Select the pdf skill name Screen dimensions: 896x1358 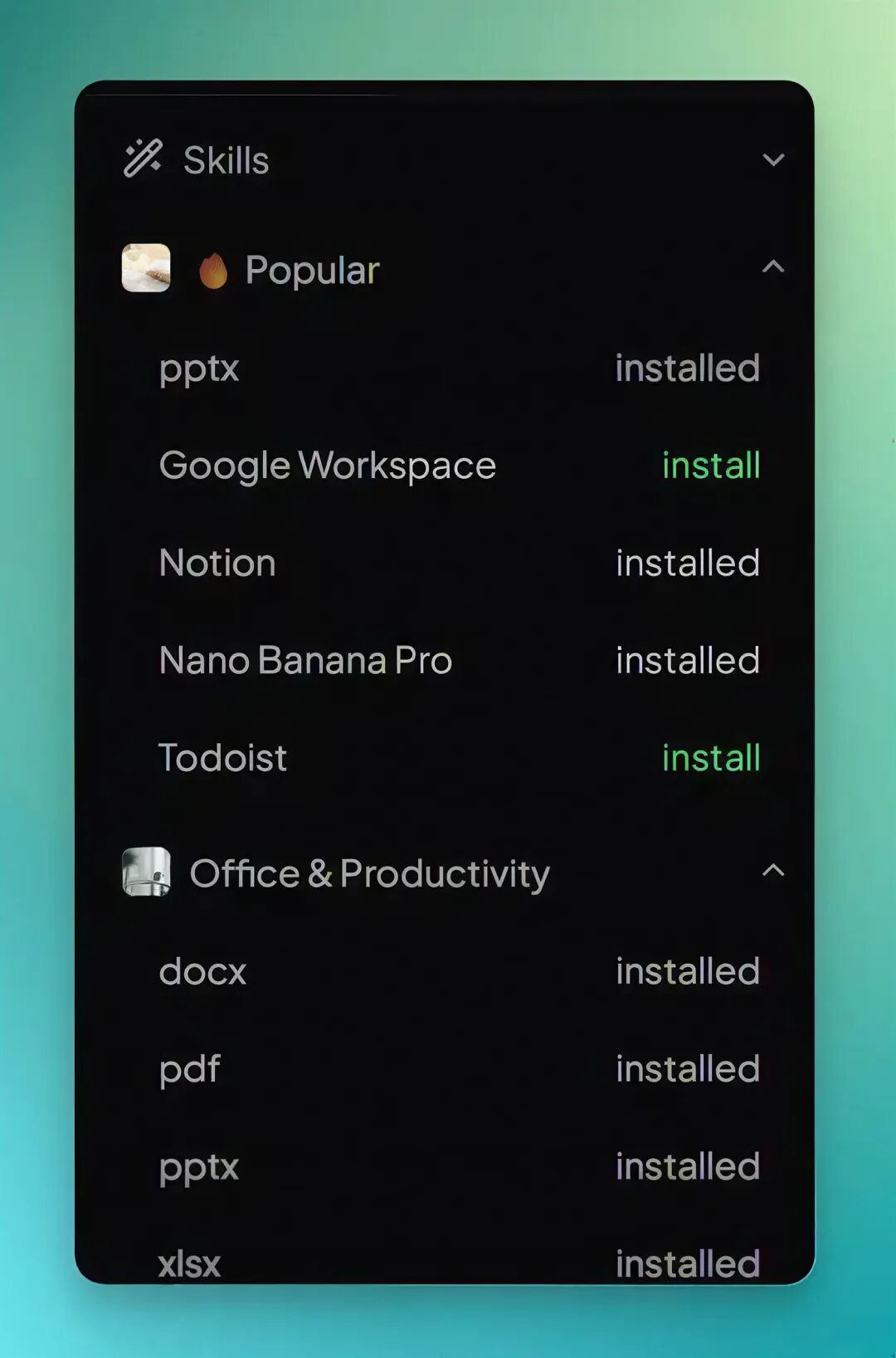189,1070
